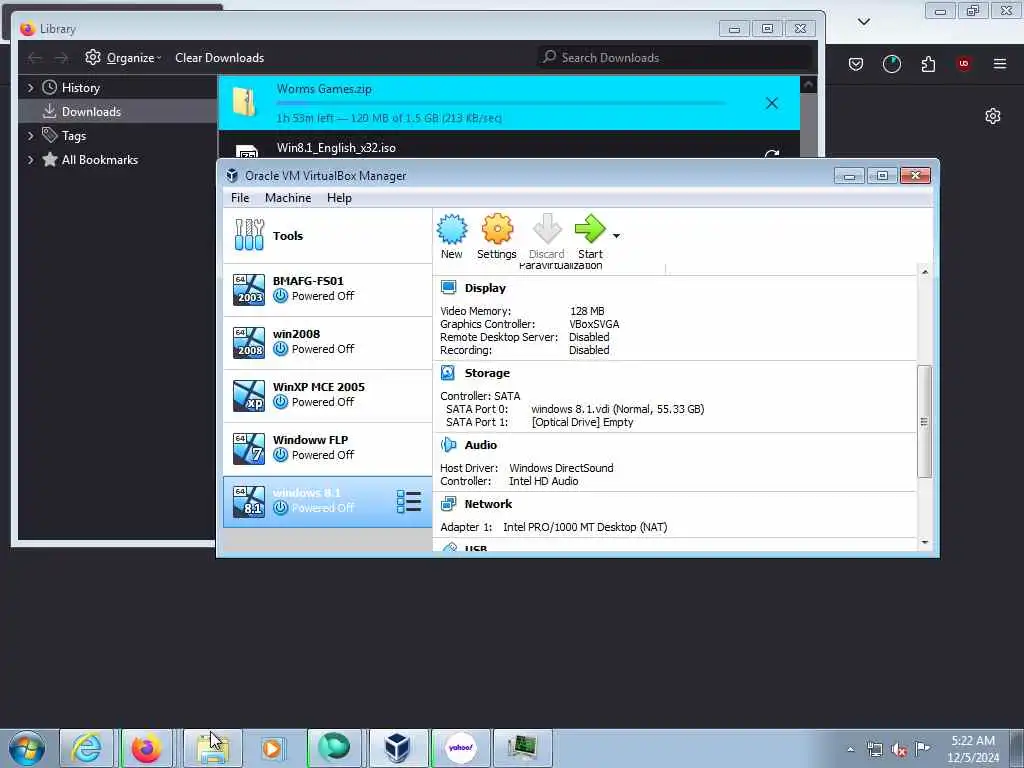Cancel the Worms Games.zip download
Screen dimensions: 1024x768
[x=772, y=103]
